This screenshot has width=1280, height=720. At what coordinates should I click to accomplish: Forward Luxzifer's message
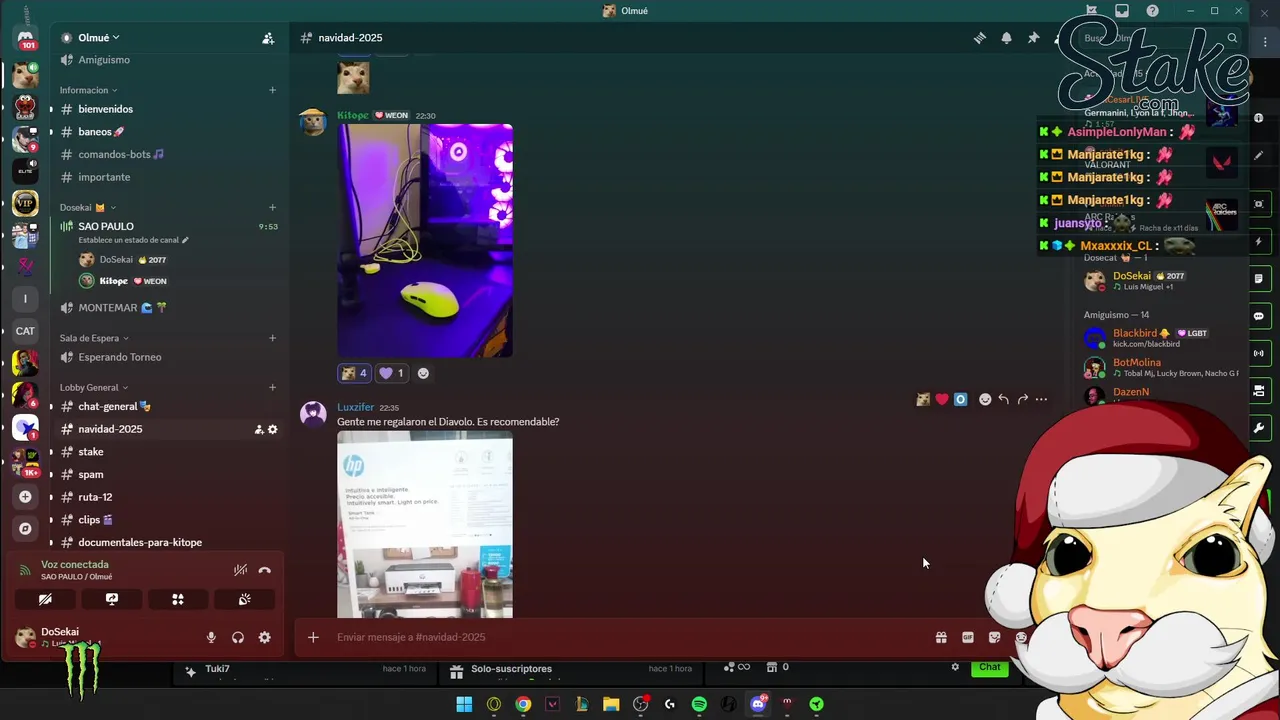[x=1022, y=399]
